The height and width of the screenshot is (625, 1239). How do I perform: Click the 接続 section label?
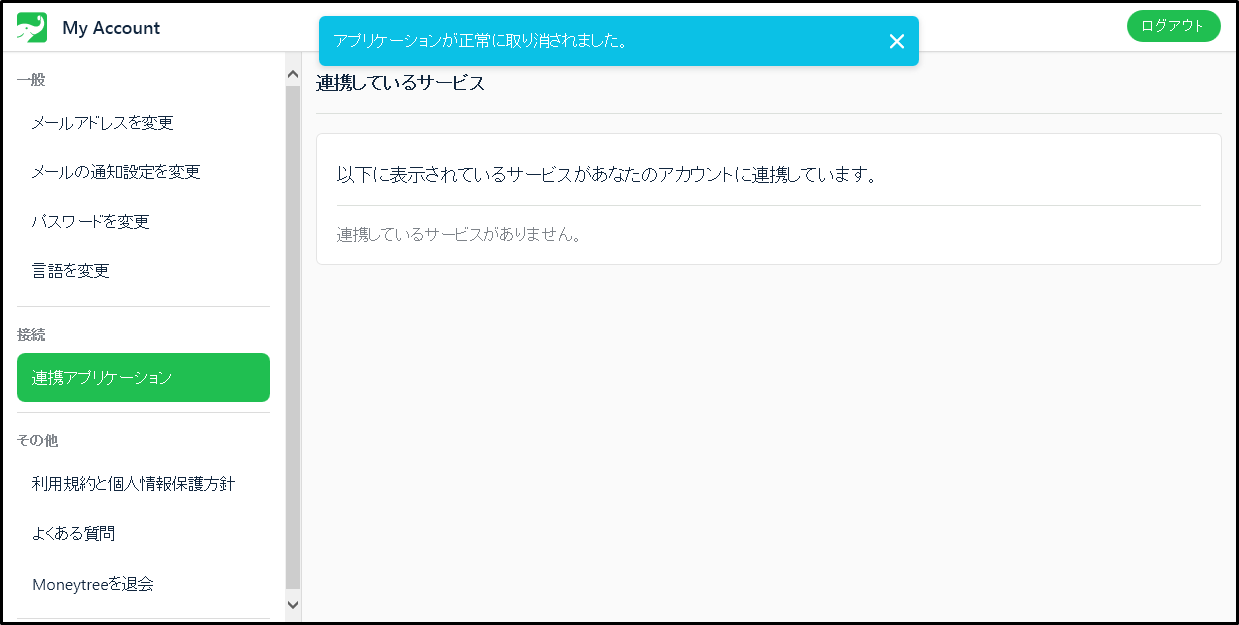click(x=31, y=335)
